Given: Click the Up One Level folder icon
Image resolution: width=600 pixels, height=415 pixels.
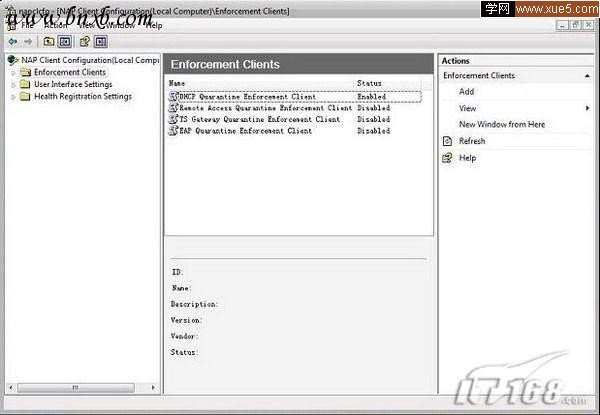Looking at the screenshot, I should 49,42.
